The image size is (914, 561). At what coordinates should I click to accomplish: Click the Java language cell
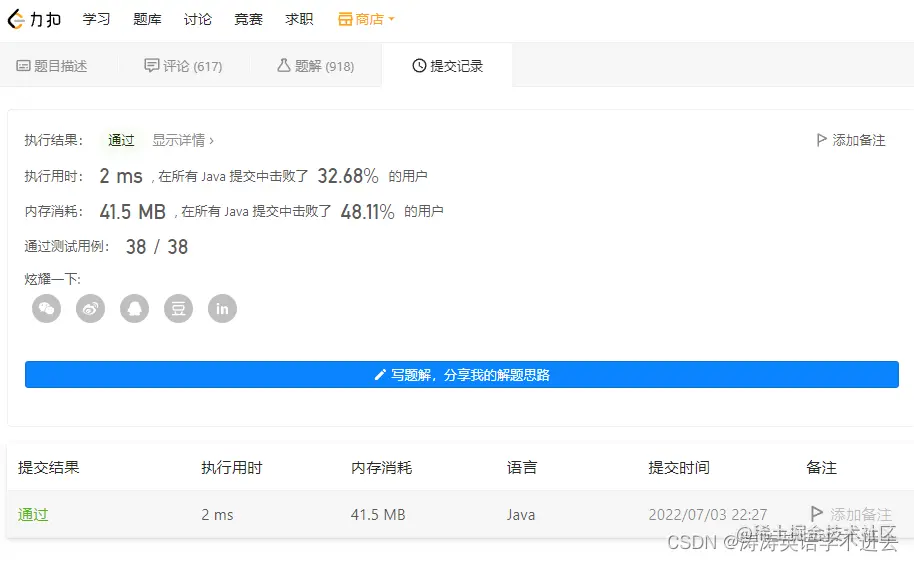(x=521, y=514)
